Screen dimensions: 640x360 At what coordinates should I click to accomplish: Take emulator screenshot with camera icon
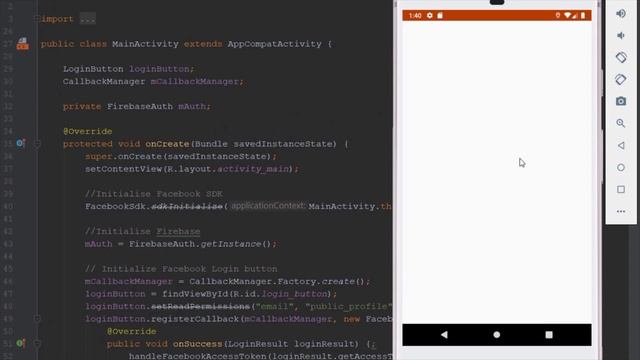(x=621, y=101)
